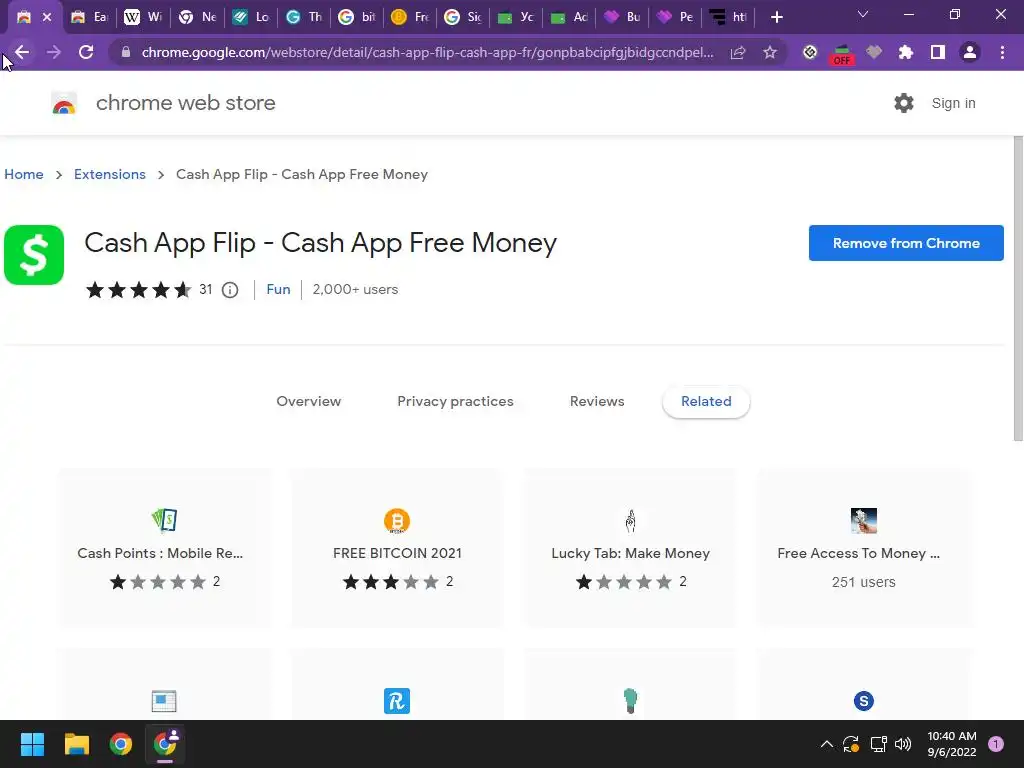Click the rating info icon next to 31
Image resolution: width=1024 pixels, height=768 pixels.
[x=230, y=290]
